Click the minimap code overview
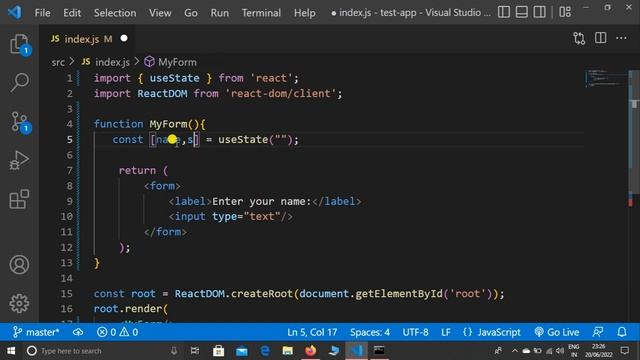The width and height of the screenshot is (640, 360). click(x=606, y=78)
